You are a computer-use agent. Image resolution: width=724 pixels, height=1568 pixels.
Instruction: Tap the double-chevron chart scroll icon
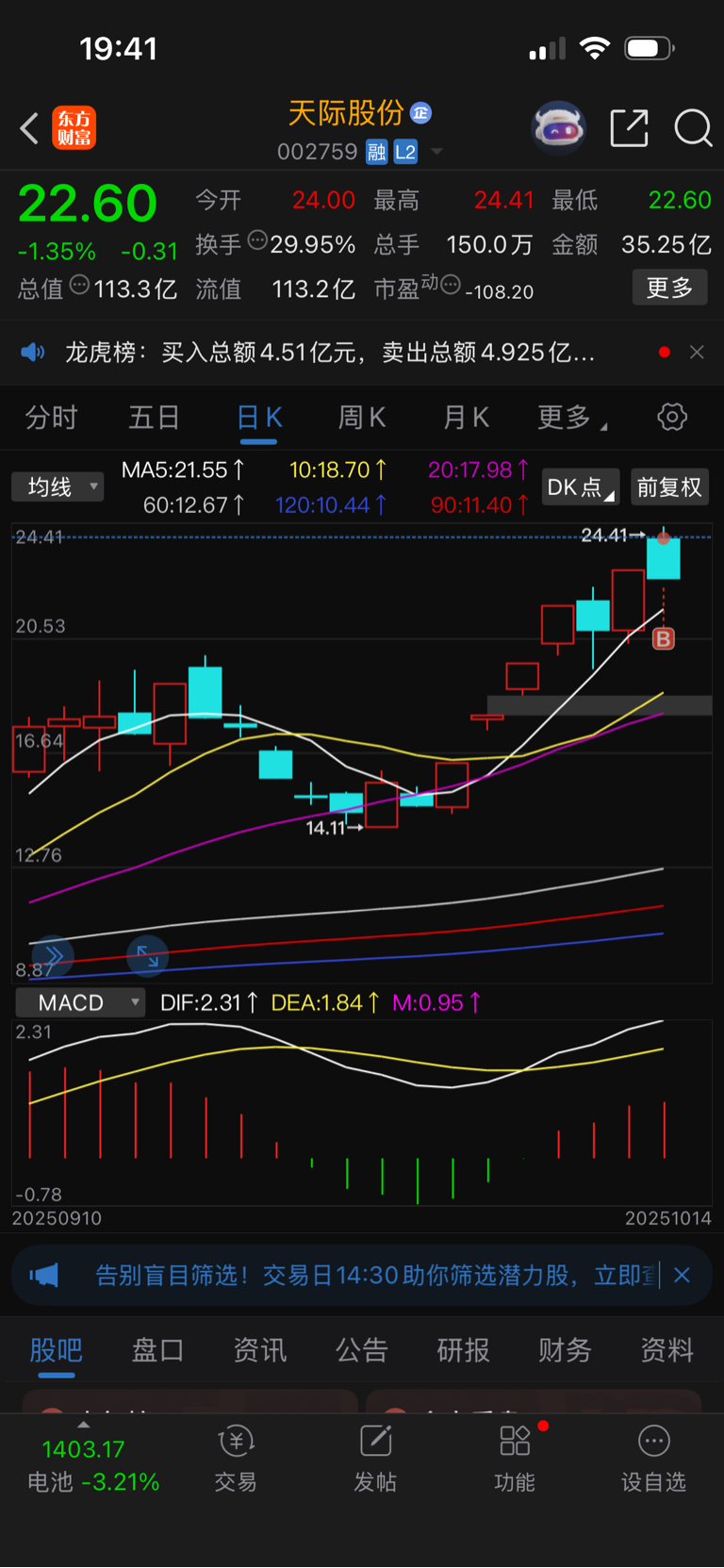(53, 956)
